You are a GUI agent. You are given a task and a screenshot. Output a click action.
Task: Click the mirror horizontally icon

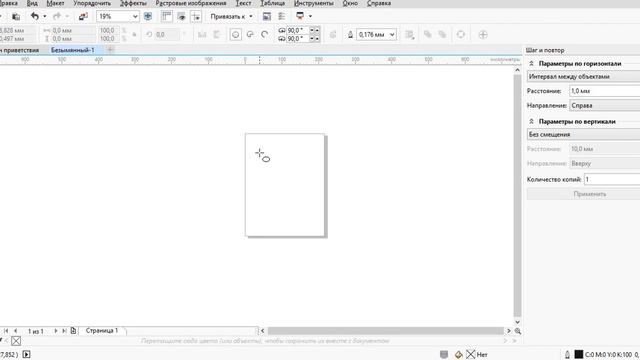point(202,35)
